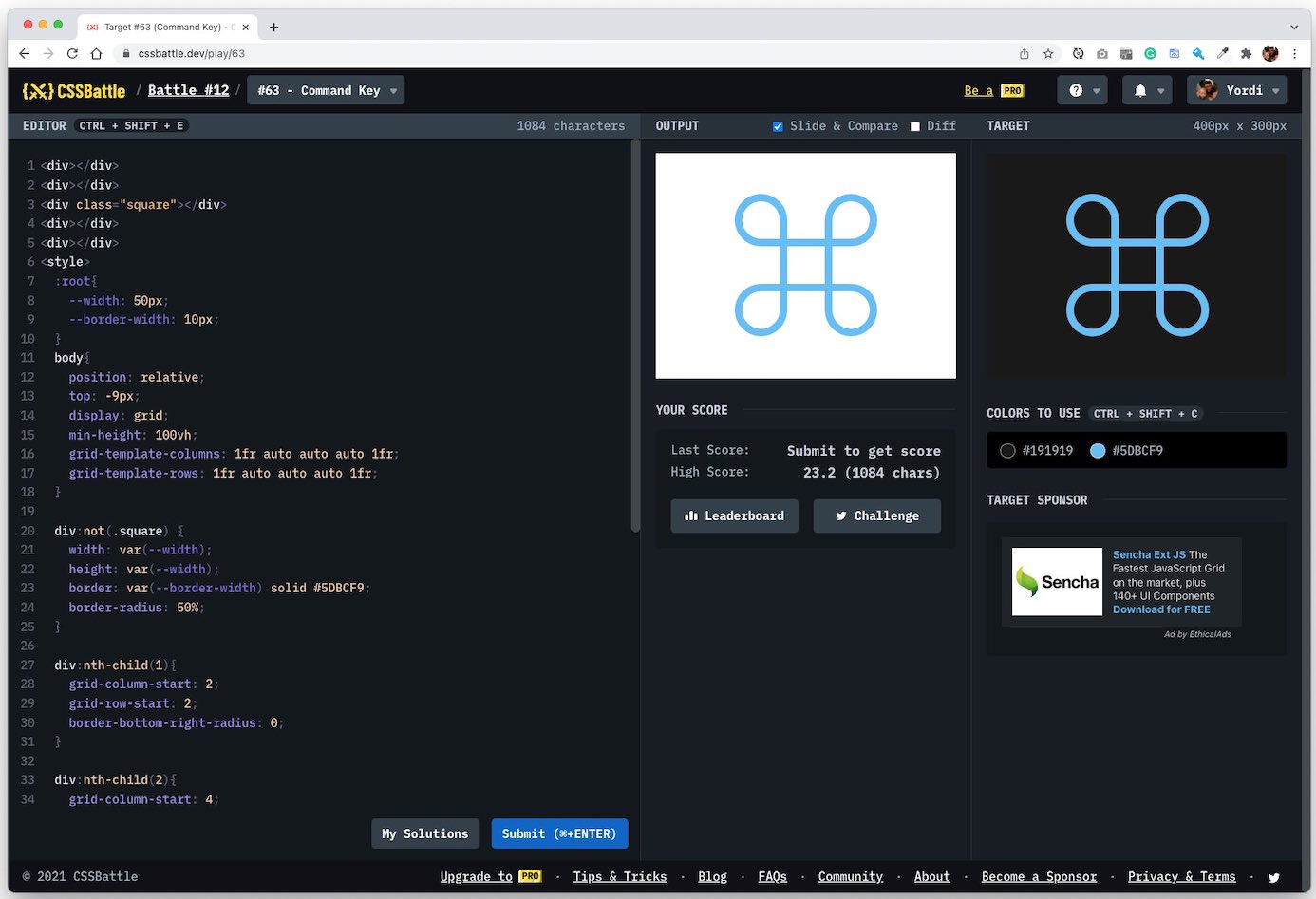
Task: Click the Yordi profile avatar
Action: 1207,90
